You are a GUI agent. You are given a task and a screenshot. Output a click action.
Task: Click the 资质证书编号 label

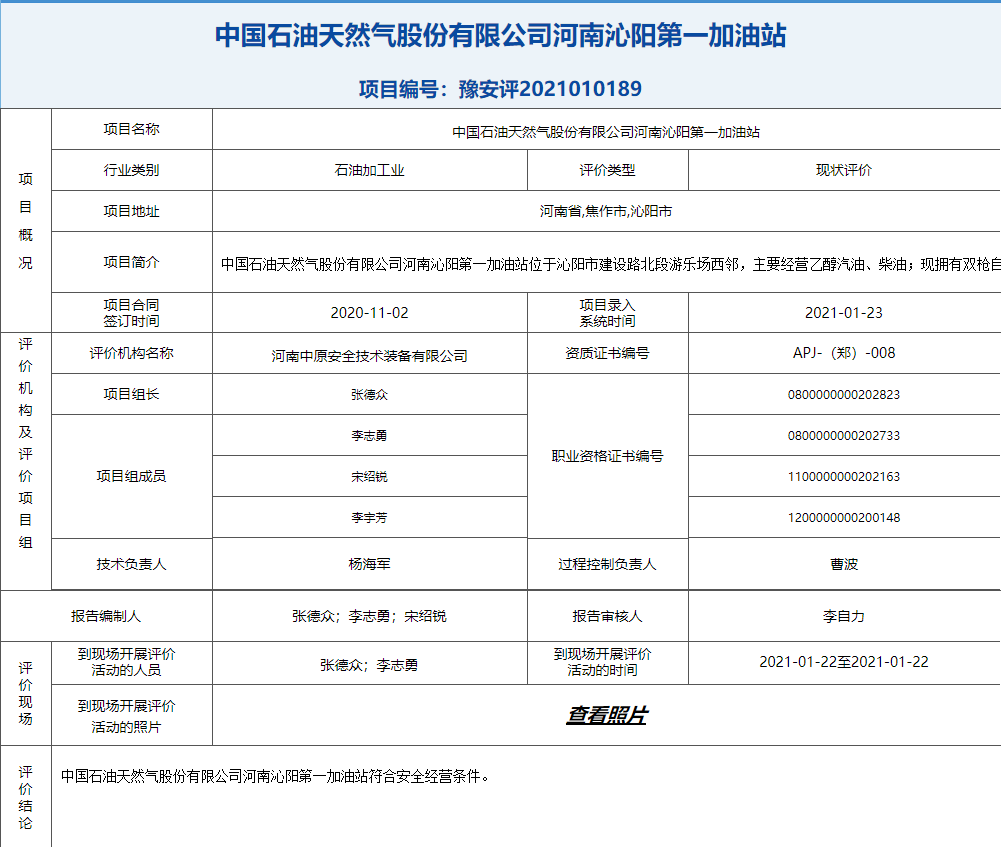(x=608, y=353)
